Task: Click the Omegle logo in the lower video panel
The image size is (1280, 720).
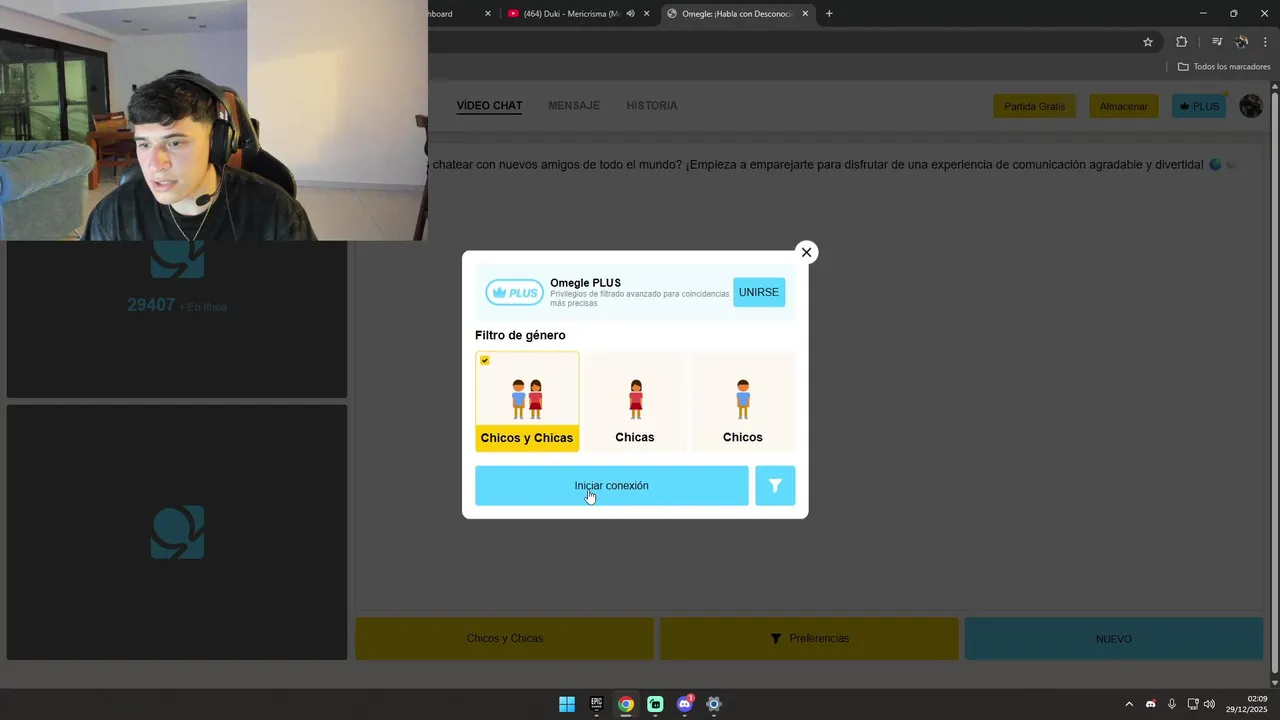Action: point(178,532)
